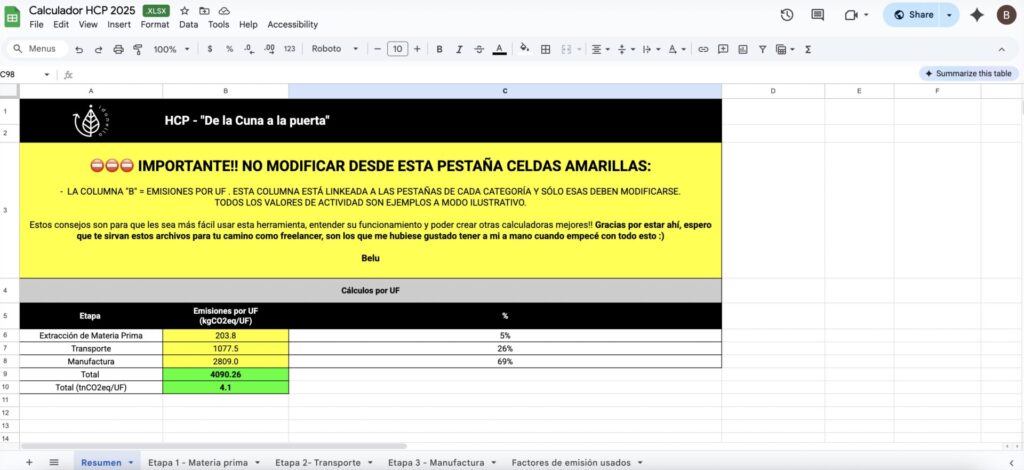
Task: Open the 123 more formats menu
Action: [x=290, y=49]
